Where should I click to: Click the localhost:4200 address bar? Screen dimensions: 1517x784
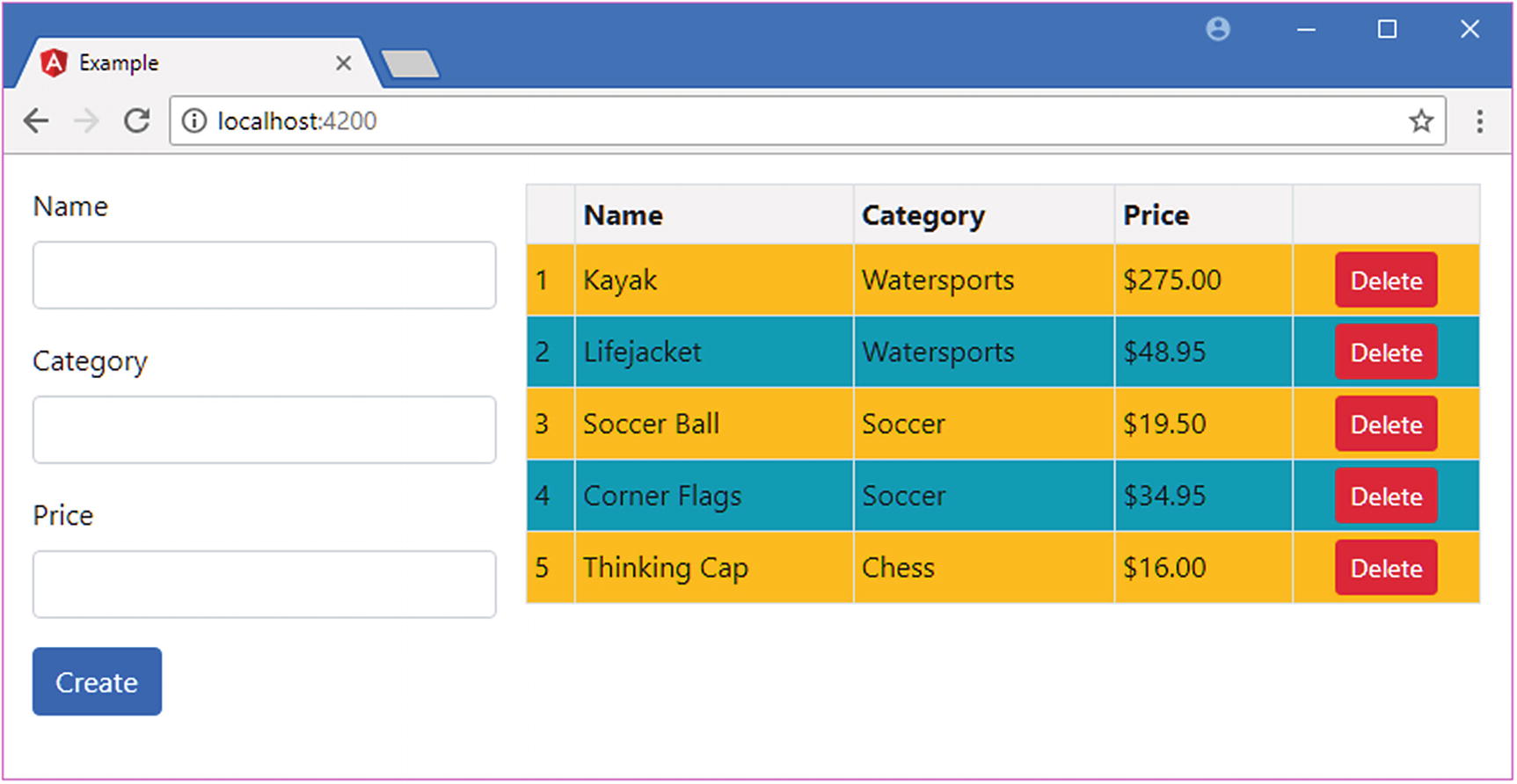791,120
